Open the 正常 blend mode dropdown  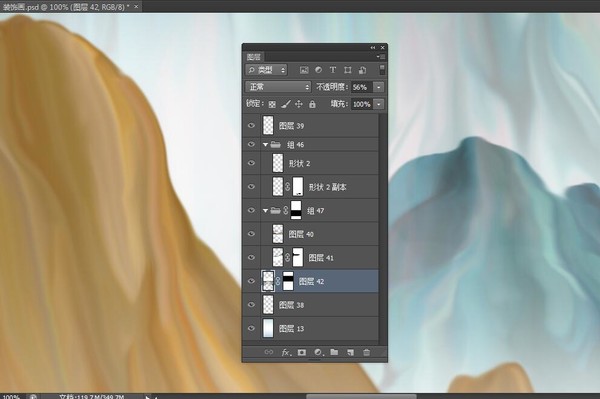point(278,87)
